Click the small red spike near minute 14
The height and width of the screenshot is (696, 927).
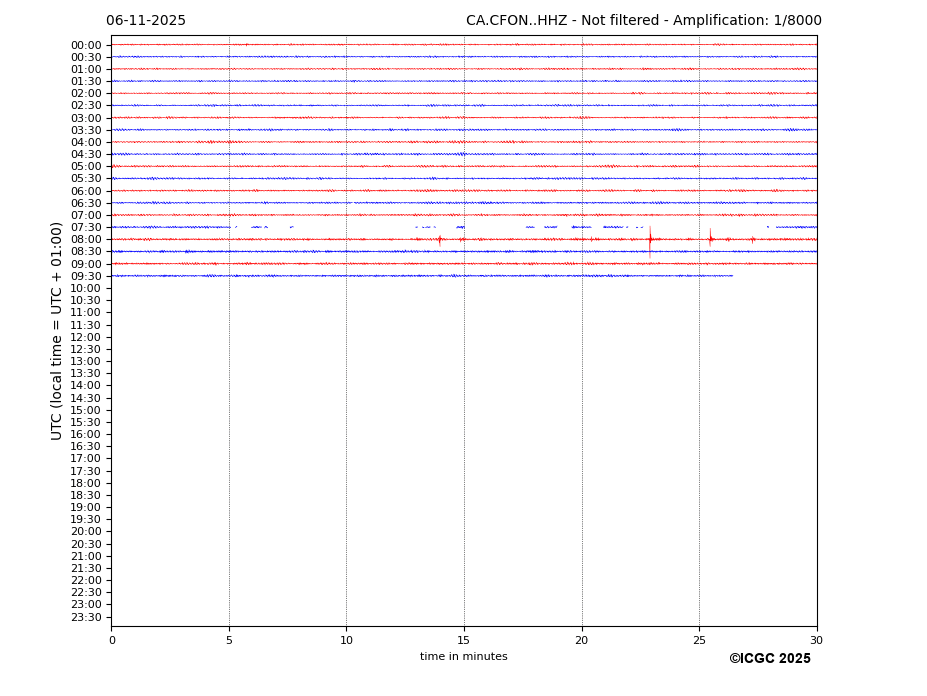click(439, 239)
